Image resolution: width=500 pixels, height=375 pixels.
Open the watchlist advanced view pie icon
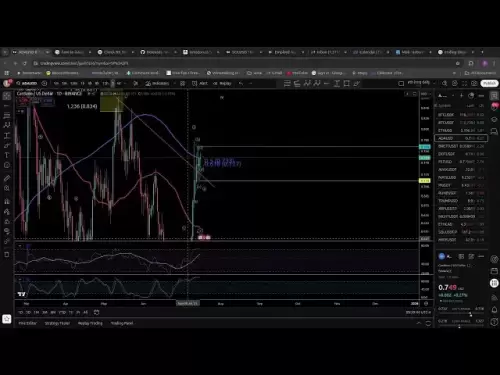tap(471, 96)
